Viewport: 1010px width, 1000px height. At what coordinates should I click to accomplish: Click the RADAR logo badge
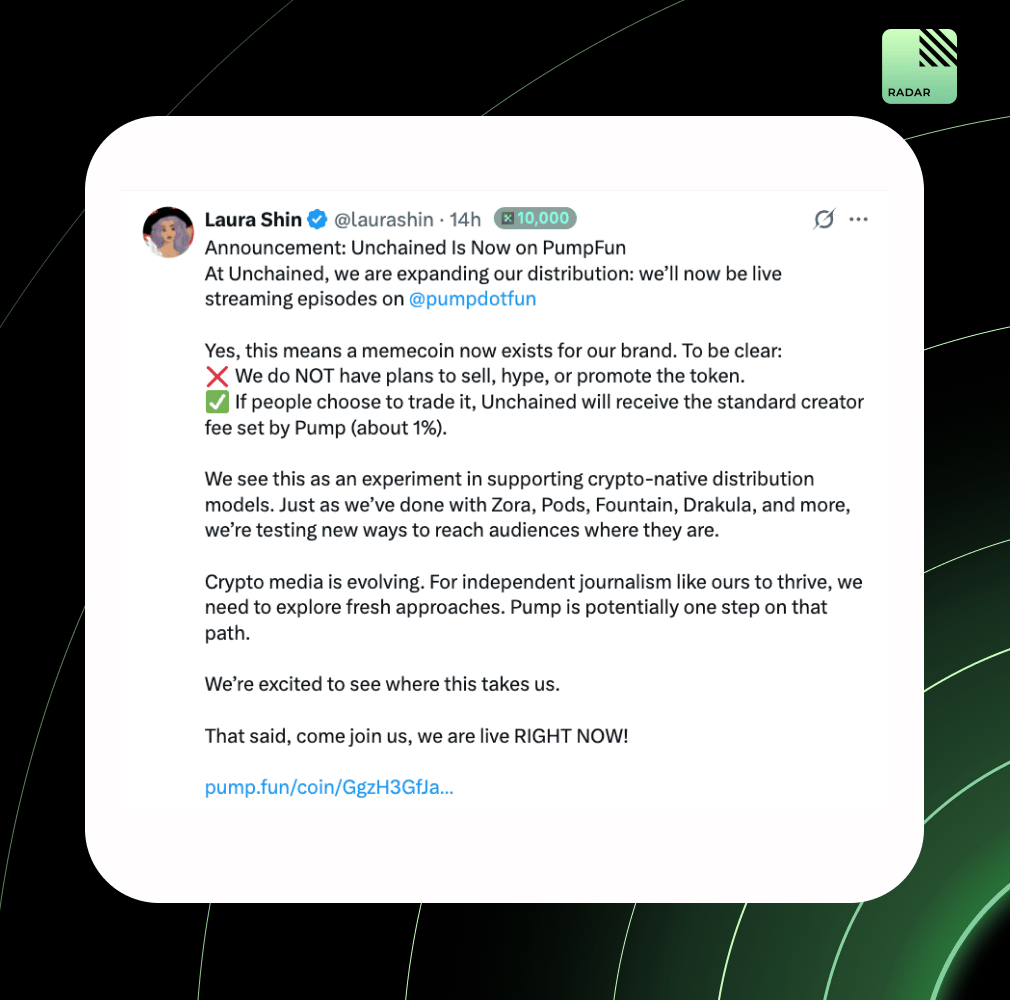click(x=919, y=66)
